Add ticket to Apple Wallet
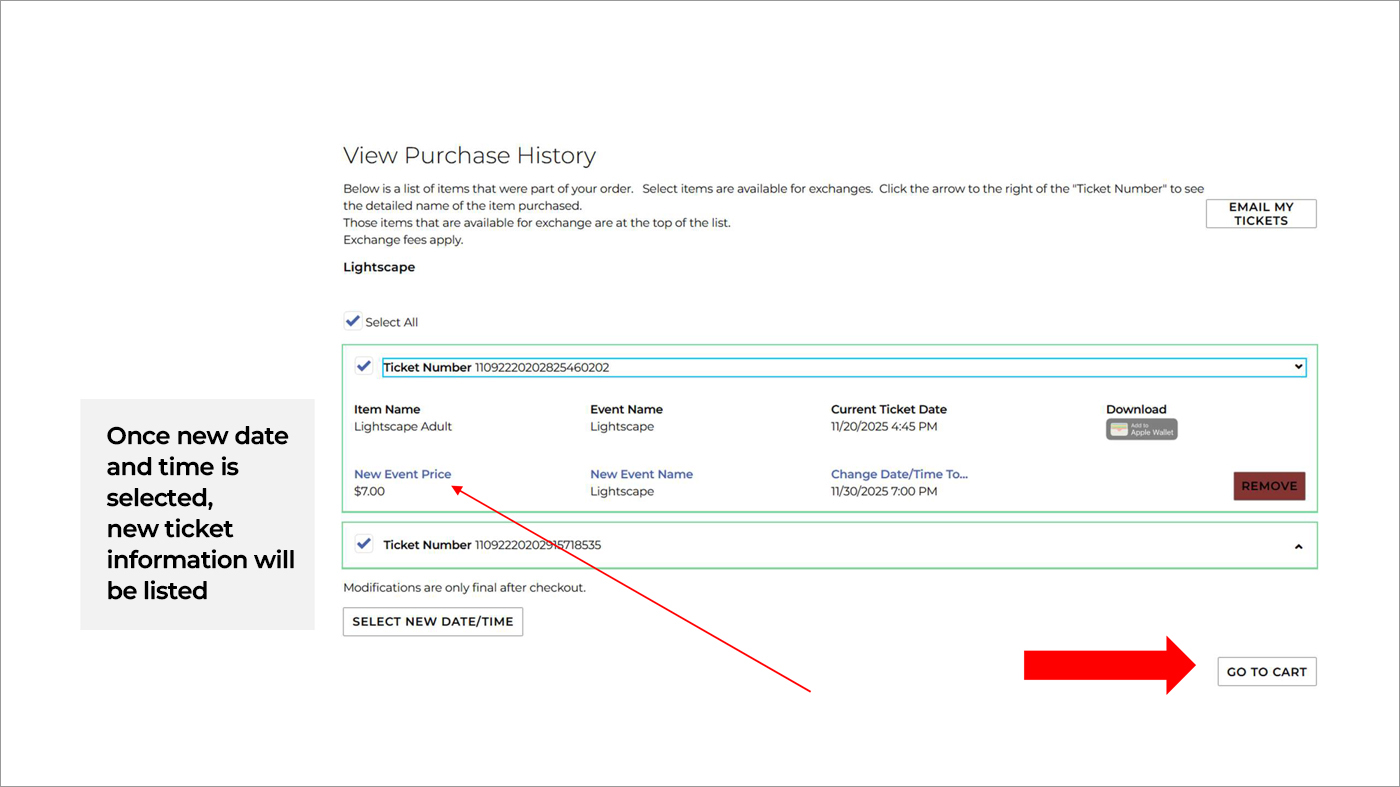1400x787 pixels. tap(1141, 429)
